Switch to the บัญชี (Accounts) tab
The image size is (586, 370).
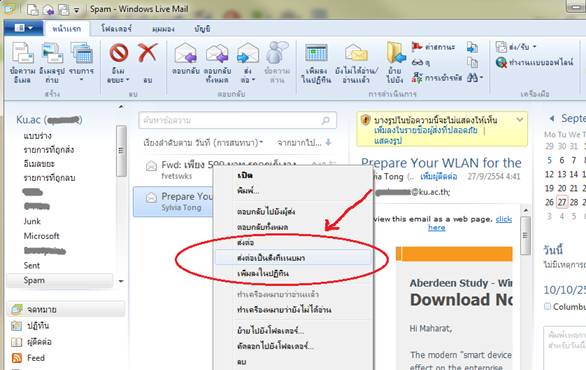click(202, 29)
